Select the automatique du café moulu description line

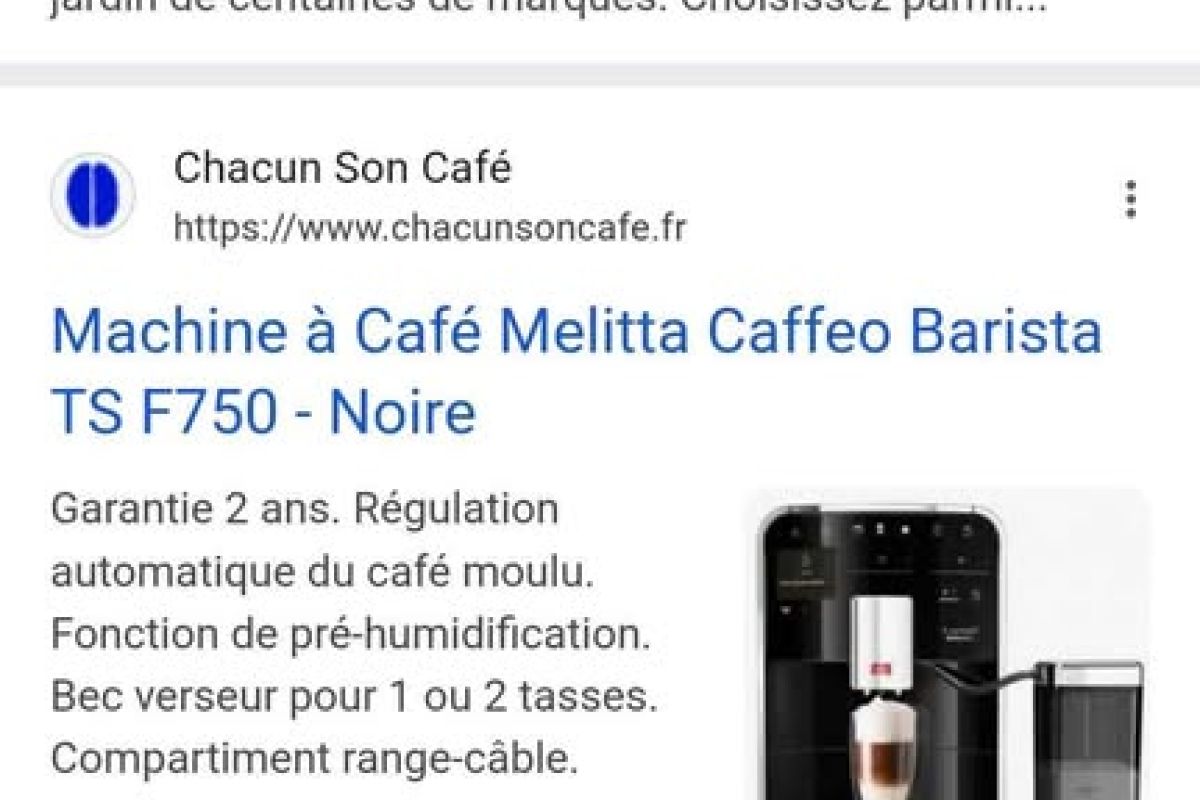click(x=322, y=573)
